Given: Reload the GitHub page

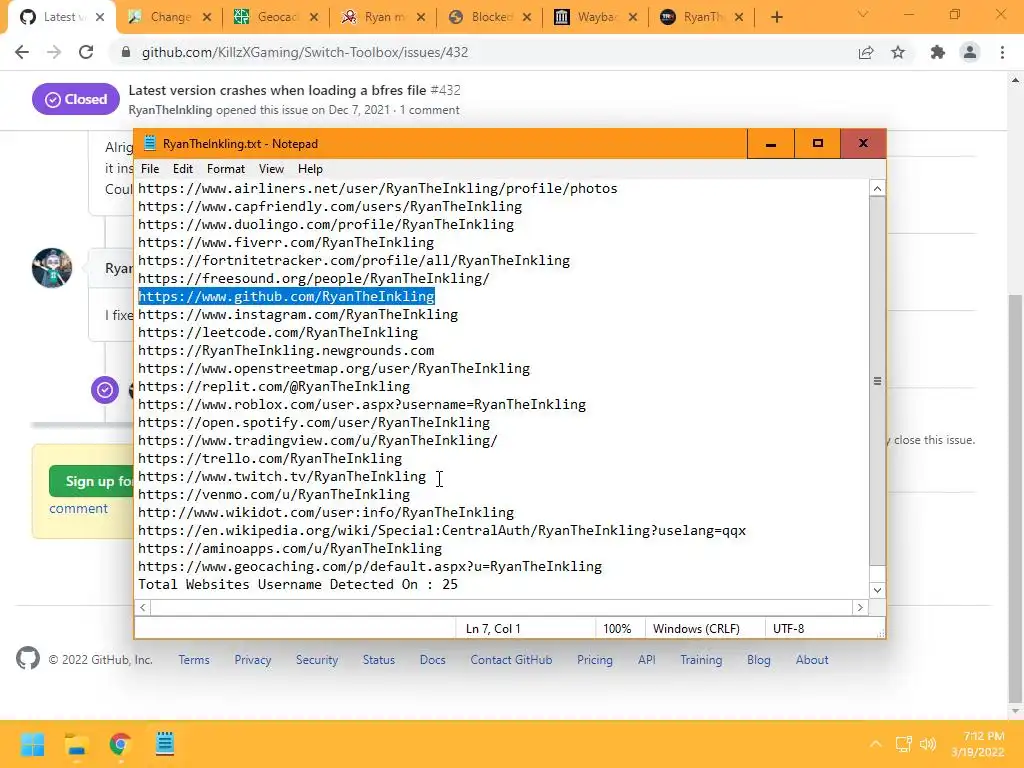Looking at the screenshot, I should (86, 52).
